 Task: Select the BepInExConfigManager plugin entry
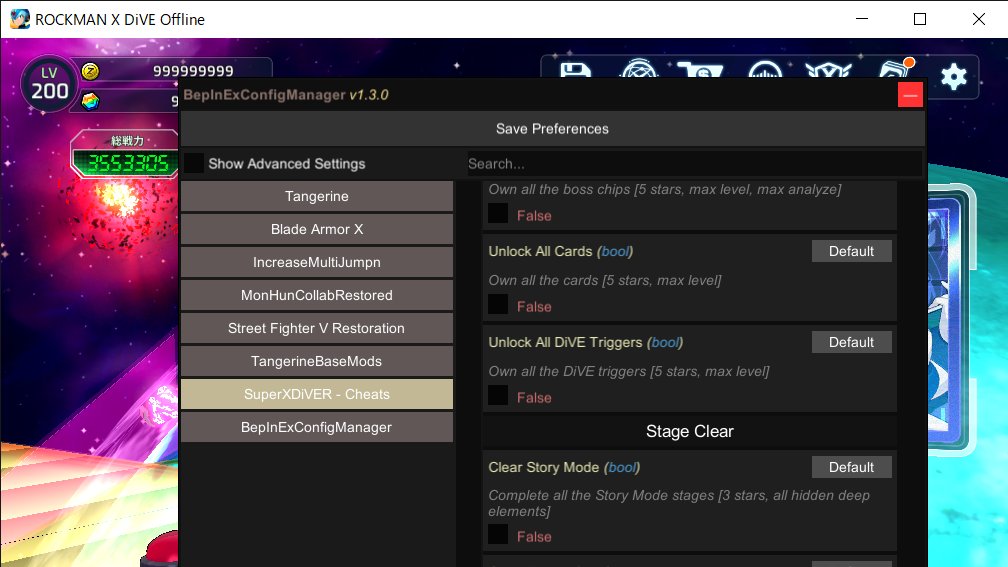point(317,427)
